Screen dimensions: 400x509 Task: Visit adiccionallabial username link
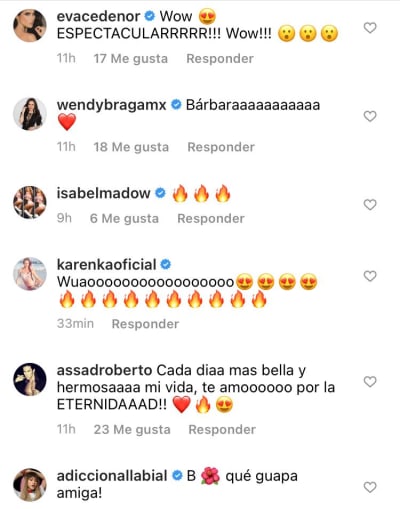(x=112, y=476)
